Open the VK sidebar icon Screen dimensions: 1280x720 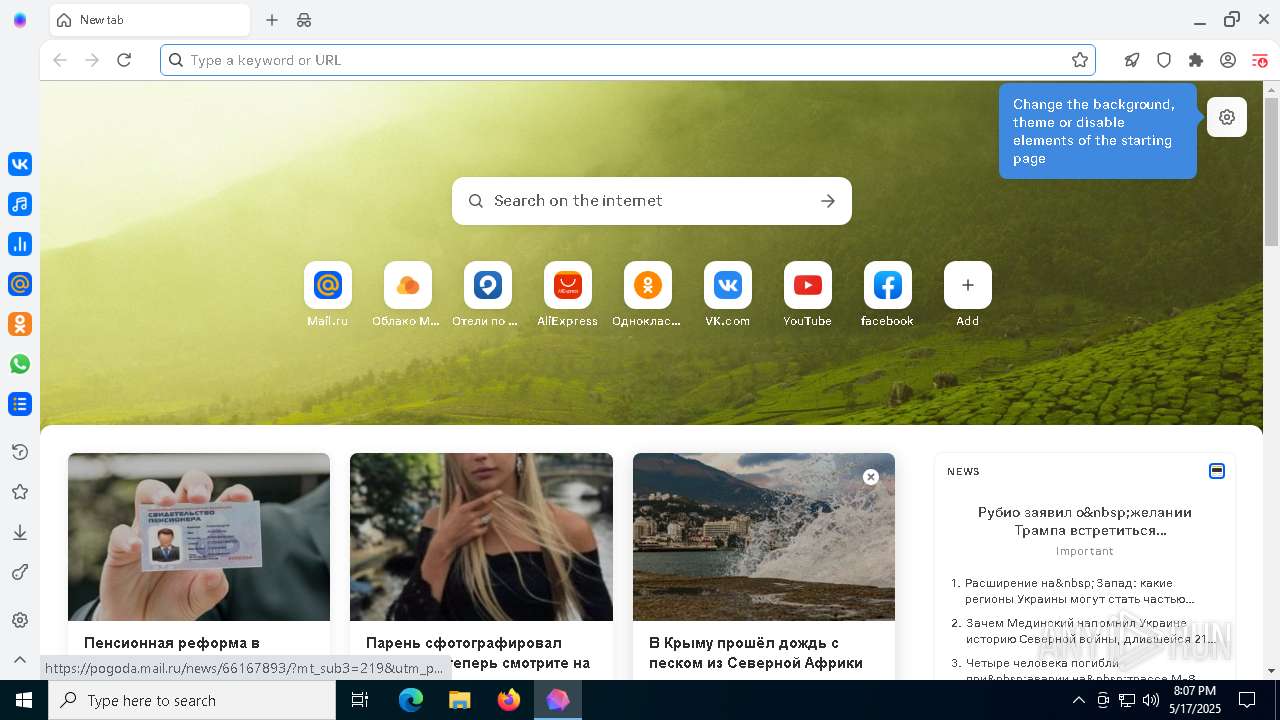[20, 164]
